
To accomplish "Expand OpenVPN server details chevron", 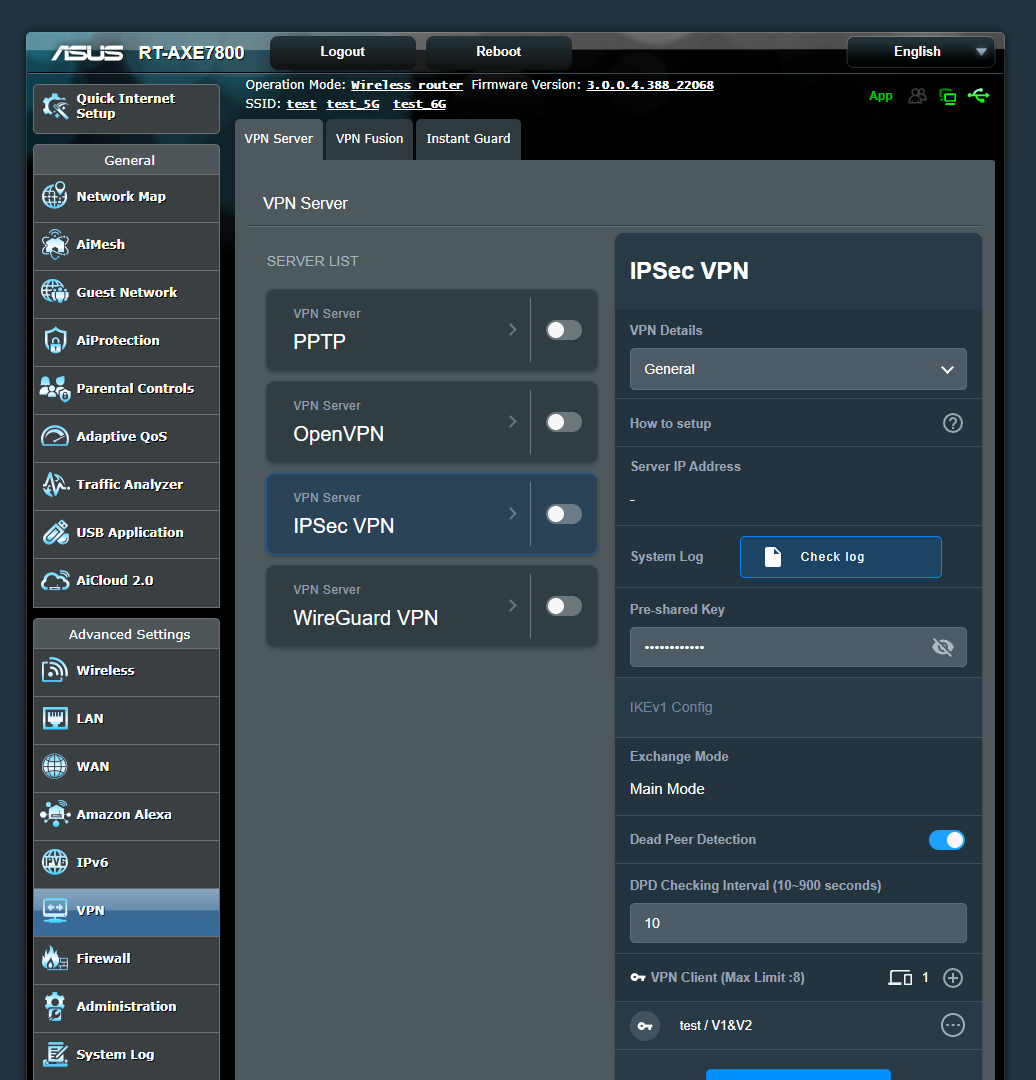I will [x=512, y=422].
